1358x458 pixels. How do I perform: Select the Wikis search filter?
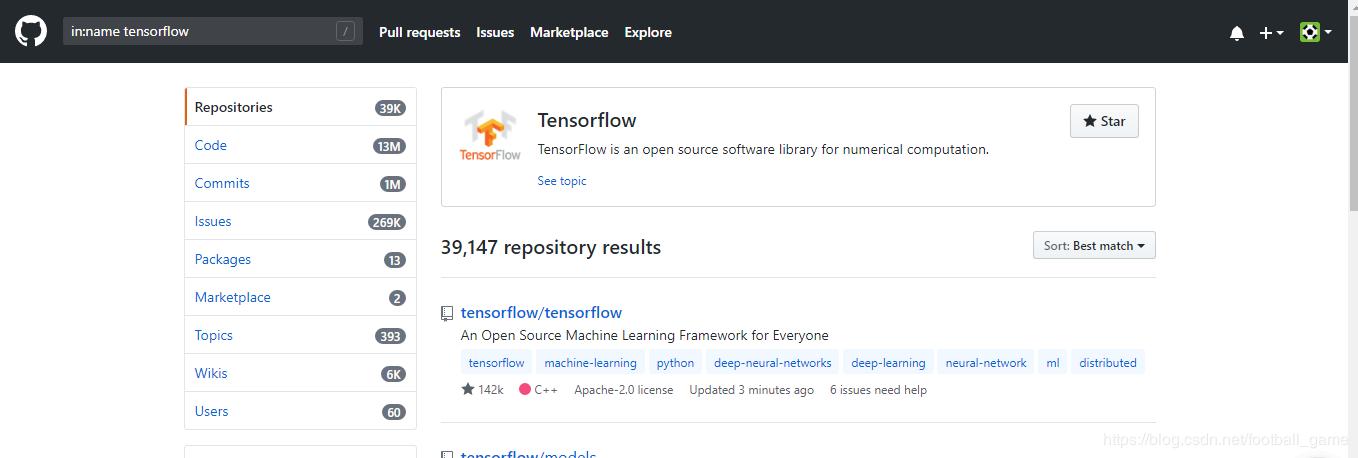coord(300,373)
